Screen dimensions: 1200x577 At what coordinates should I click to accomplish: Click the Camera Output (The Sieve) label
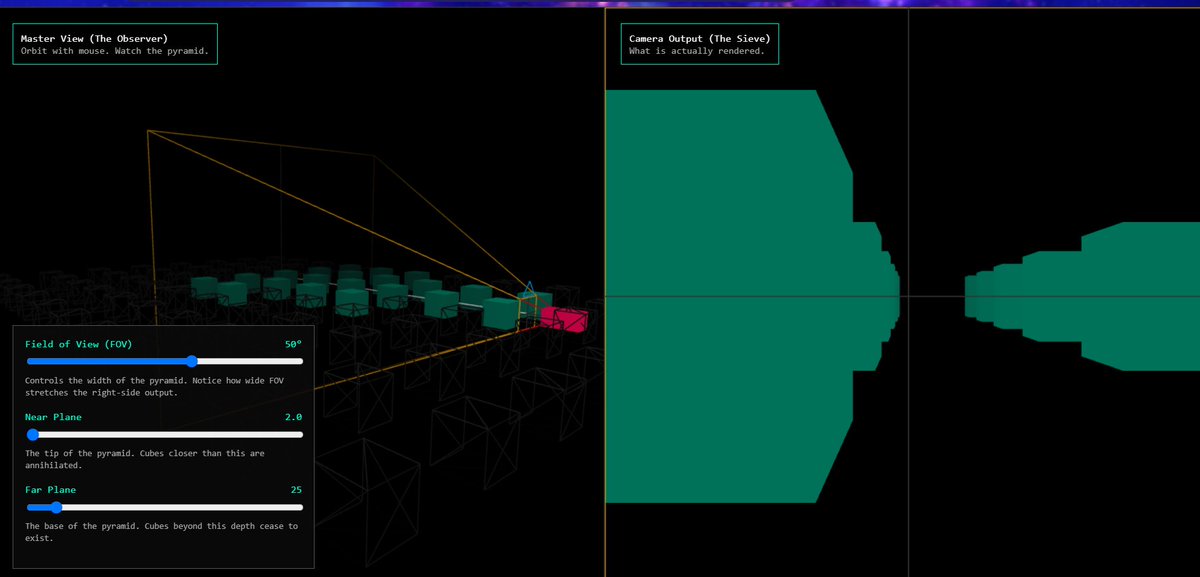[x=700, y=38]
